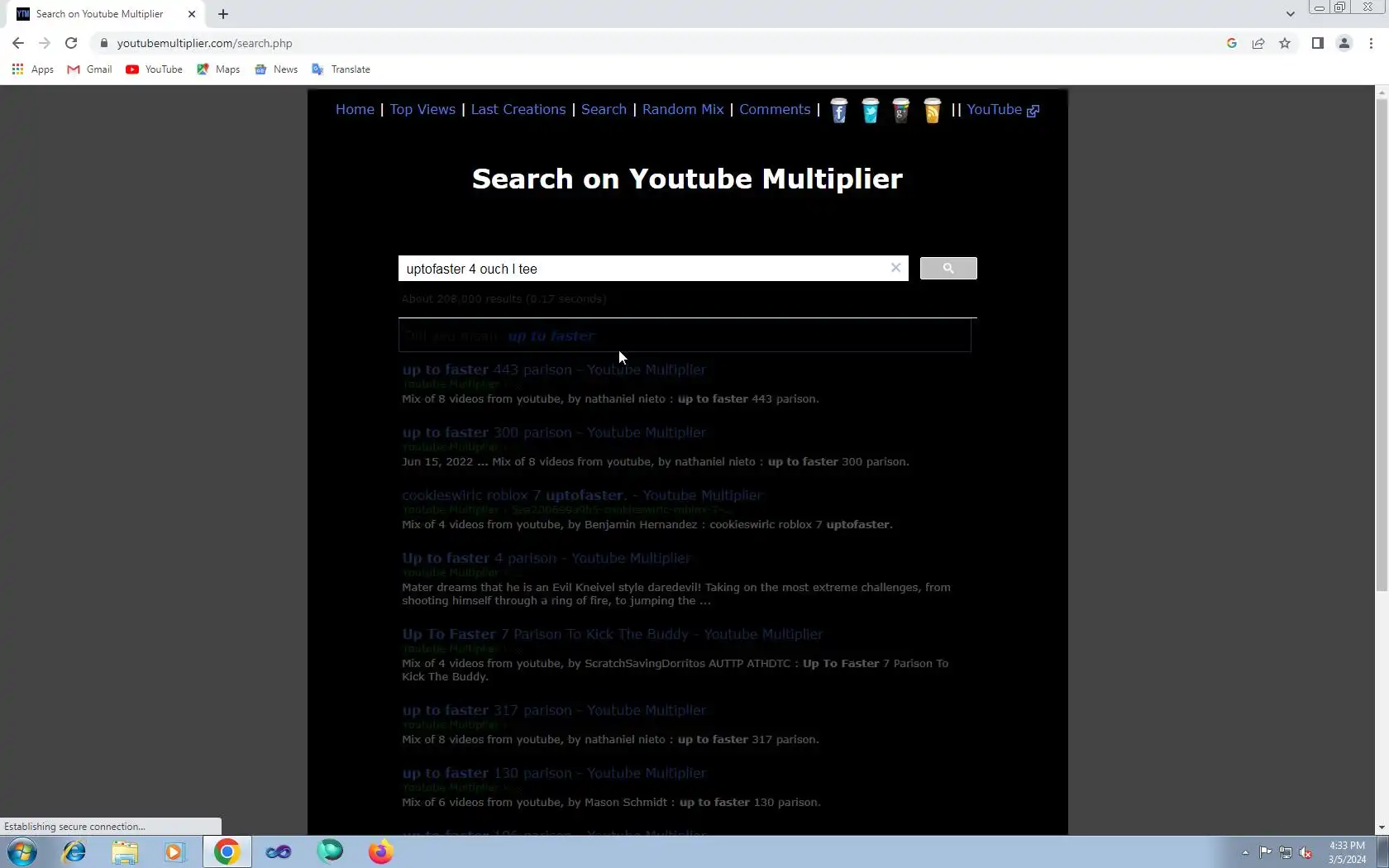The width and height of the screenshot is (1389, 868).
Task: Open the YouTube bookmark in the bookmarks bar
Action: (154, 69)
